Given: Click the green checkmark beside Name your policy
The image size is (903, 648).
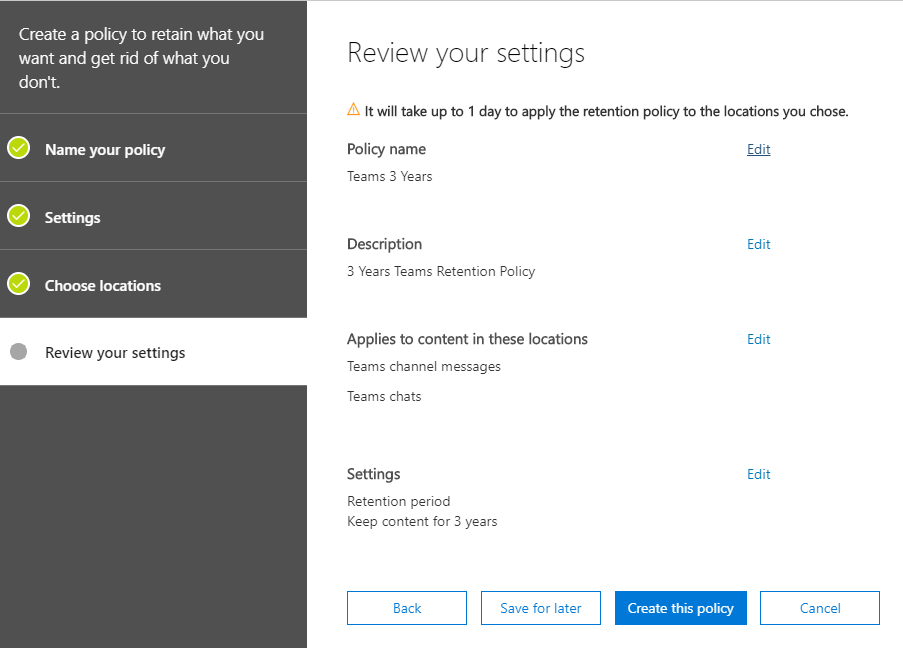Looking at the screenshot, I should (18, 148).
